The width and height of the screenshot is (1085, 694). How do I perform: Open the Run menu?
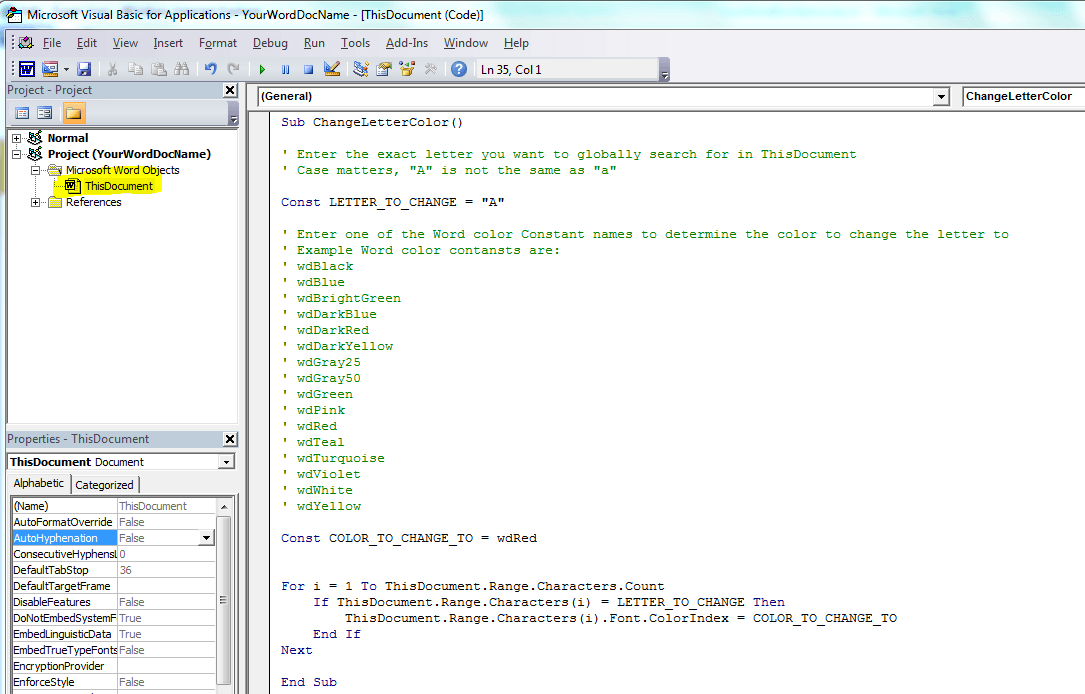coord(314,43)
